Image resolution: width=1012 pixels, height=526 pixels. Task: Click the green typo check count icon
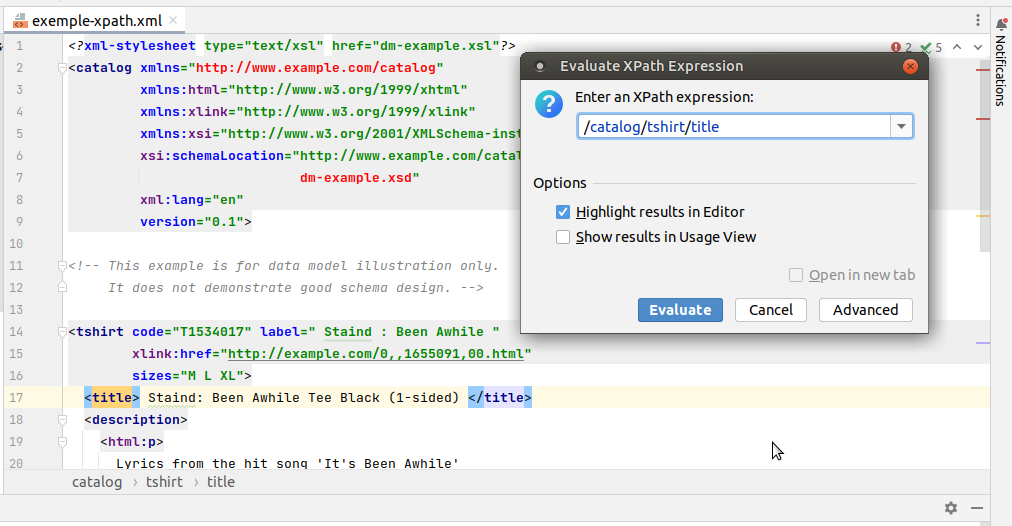pyautogui.click(x=931, y=47)
